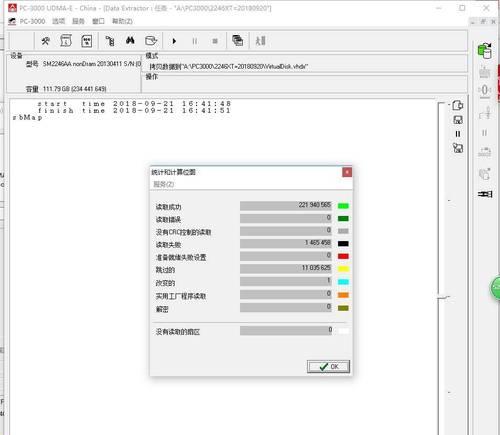Click the green database copy icon
This screenshot has width=500, height=435.
click(485, 51)
